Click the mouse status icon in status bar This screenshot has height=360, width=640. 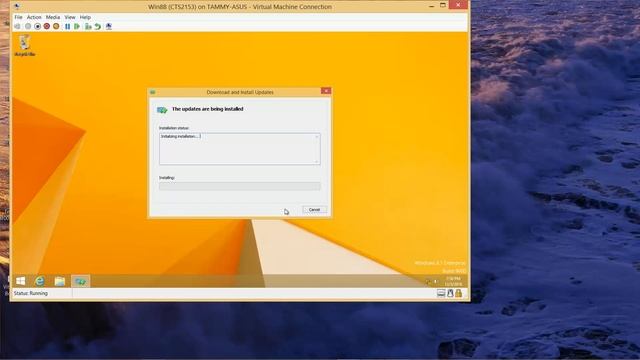coord(450,293)
